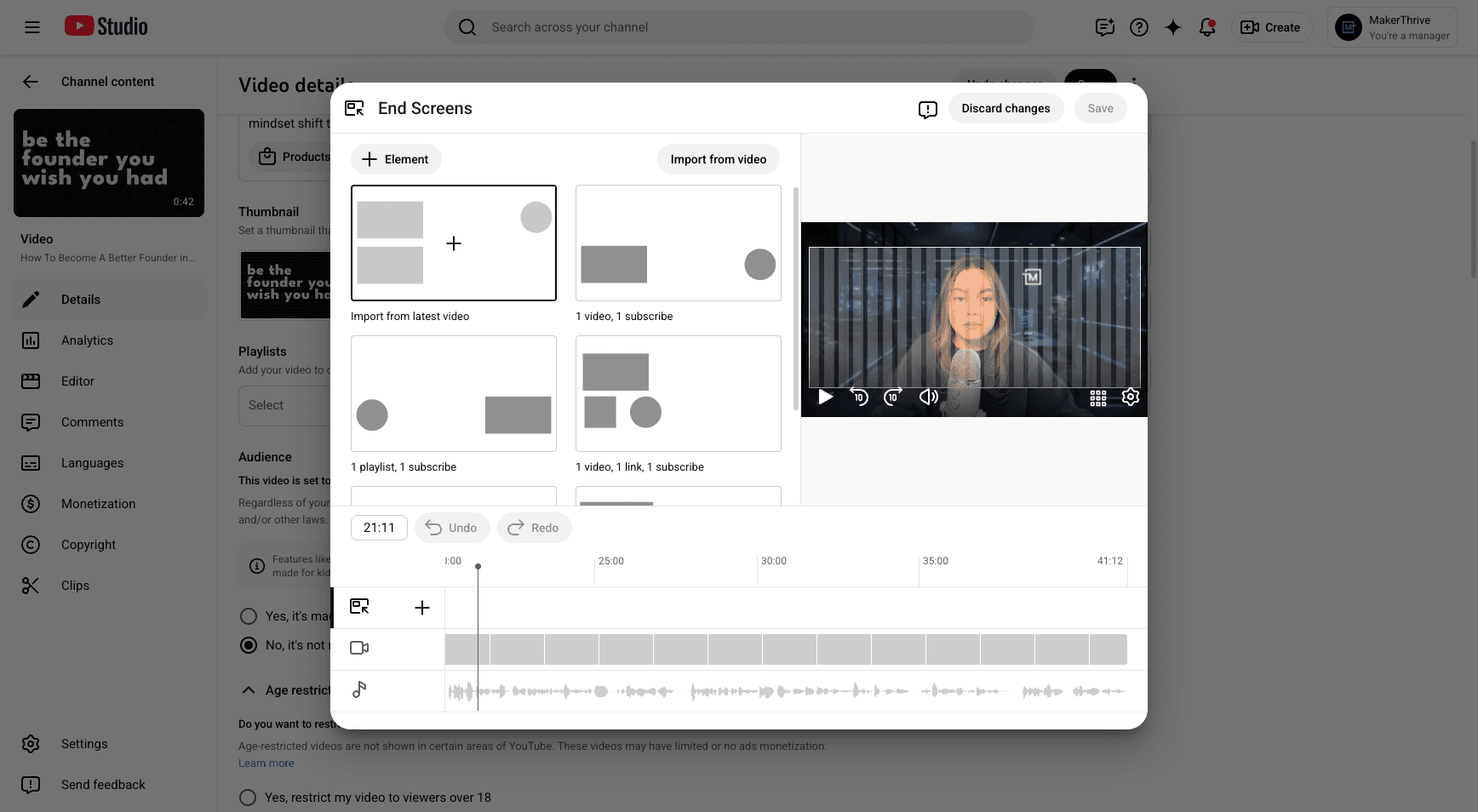1478x812 pixels.
Task: Click the timeline playhead marker
Action: (478, 566)
